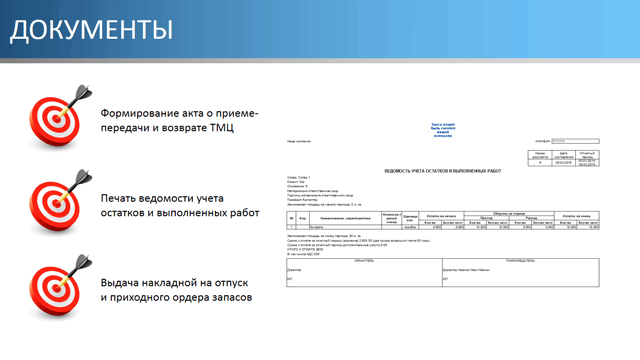The height and width of the screenshot is (360, 640).
Task: Click the document preview thumbnail
Action: click(x=443, y=204)
